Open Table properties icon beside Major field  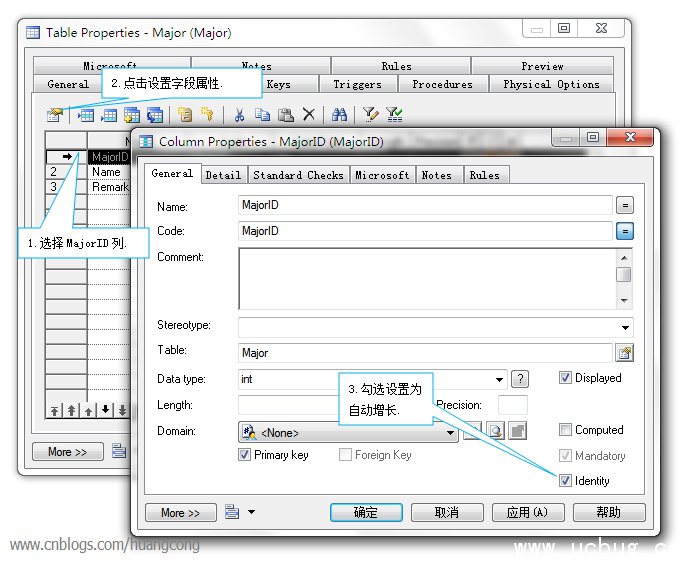(x=624, y=353)
